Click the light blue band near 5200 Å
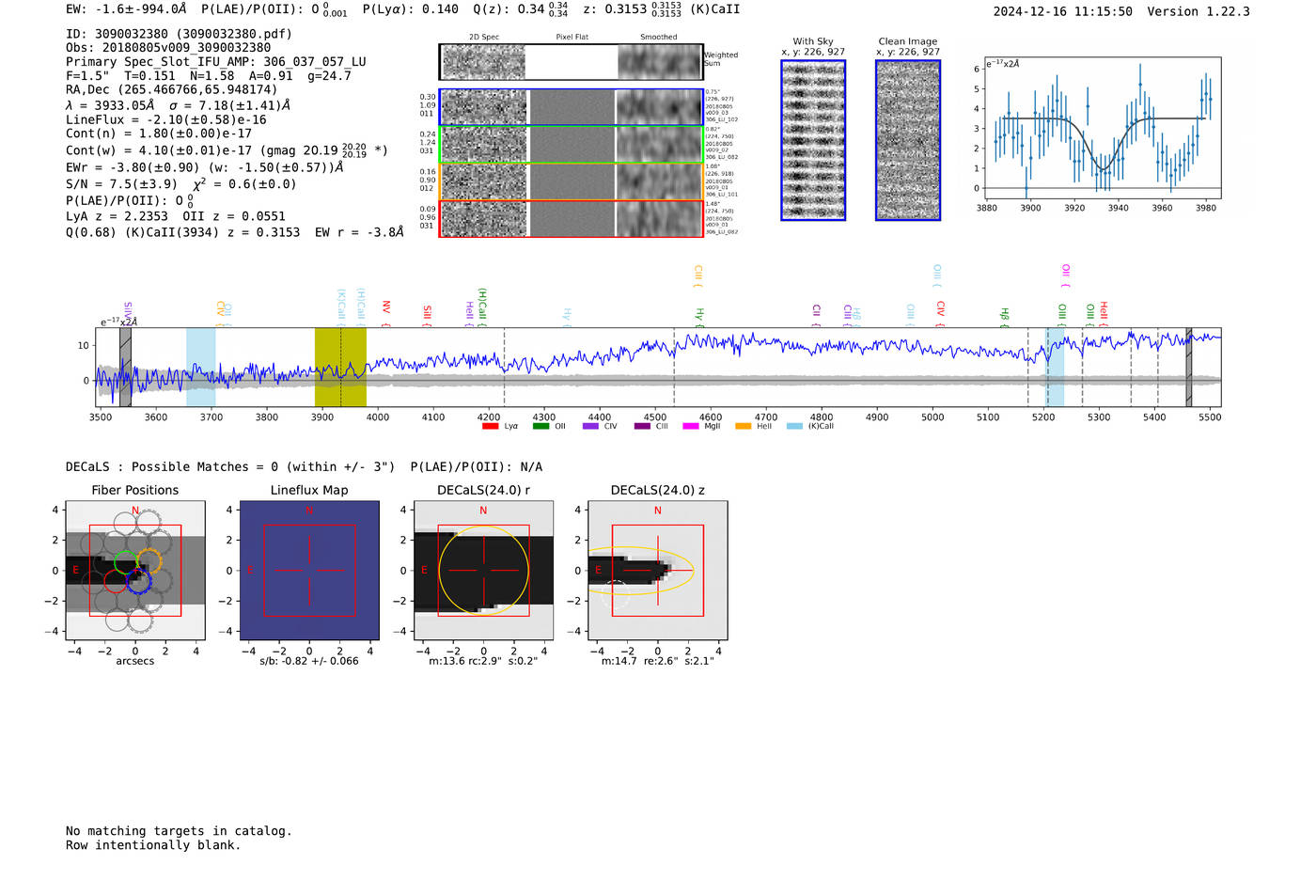 1055,368
